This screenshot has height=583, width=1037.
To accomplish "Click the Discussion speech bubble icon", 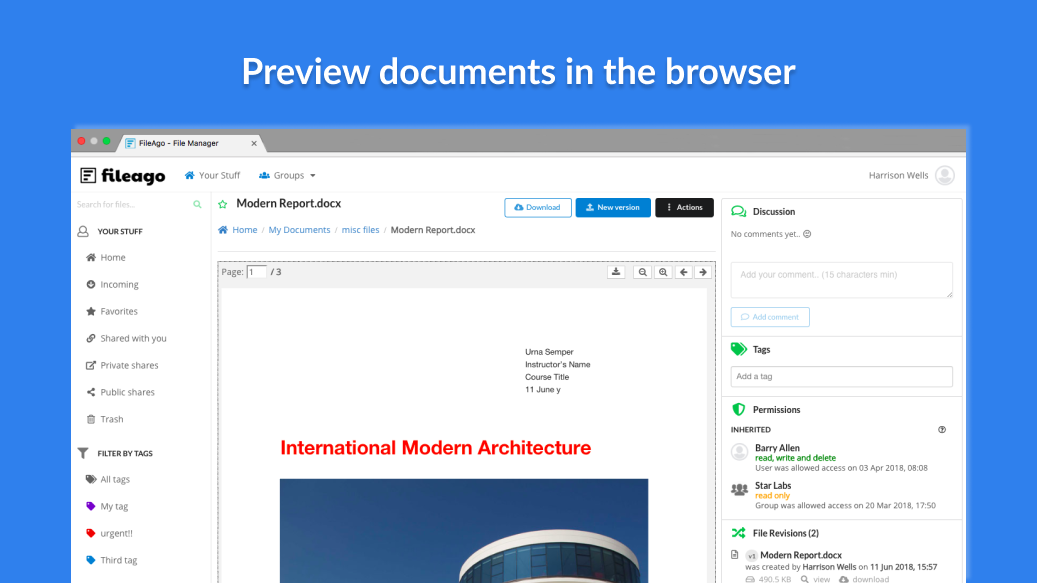I will [x=739, y=212].
